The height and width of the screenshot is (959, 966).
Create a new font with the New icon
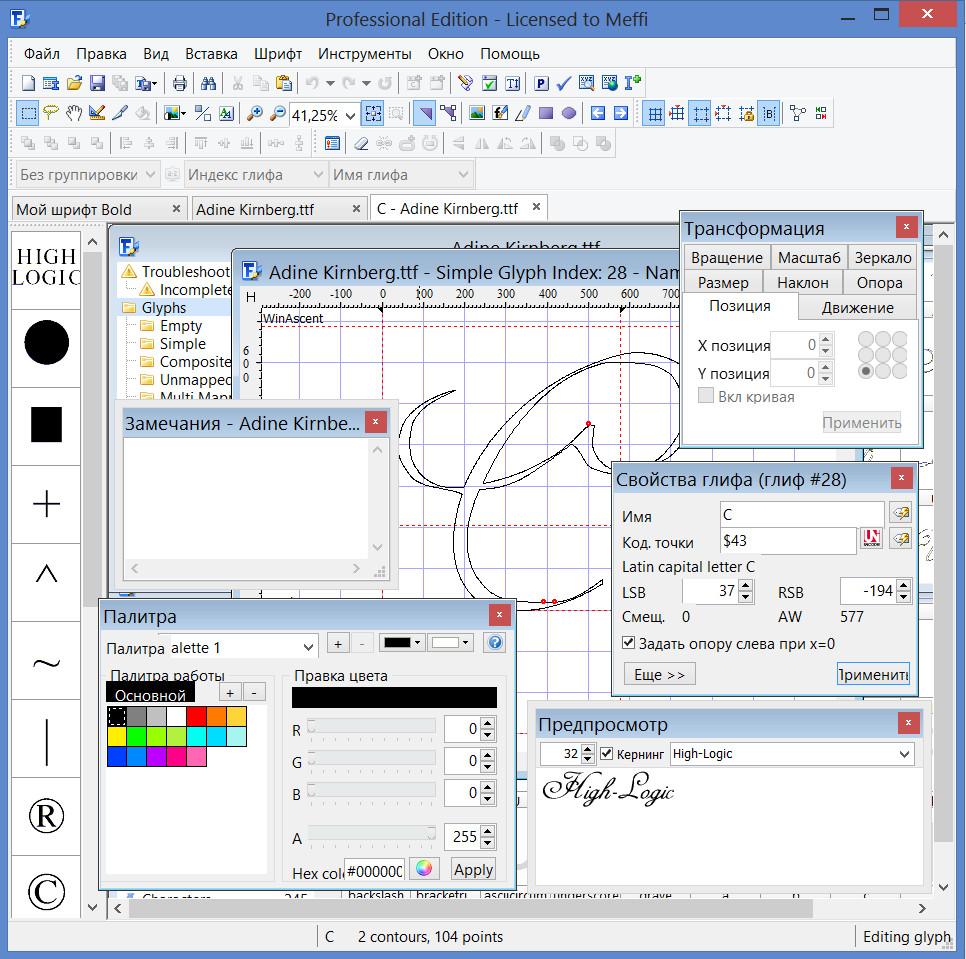point(28,83)
